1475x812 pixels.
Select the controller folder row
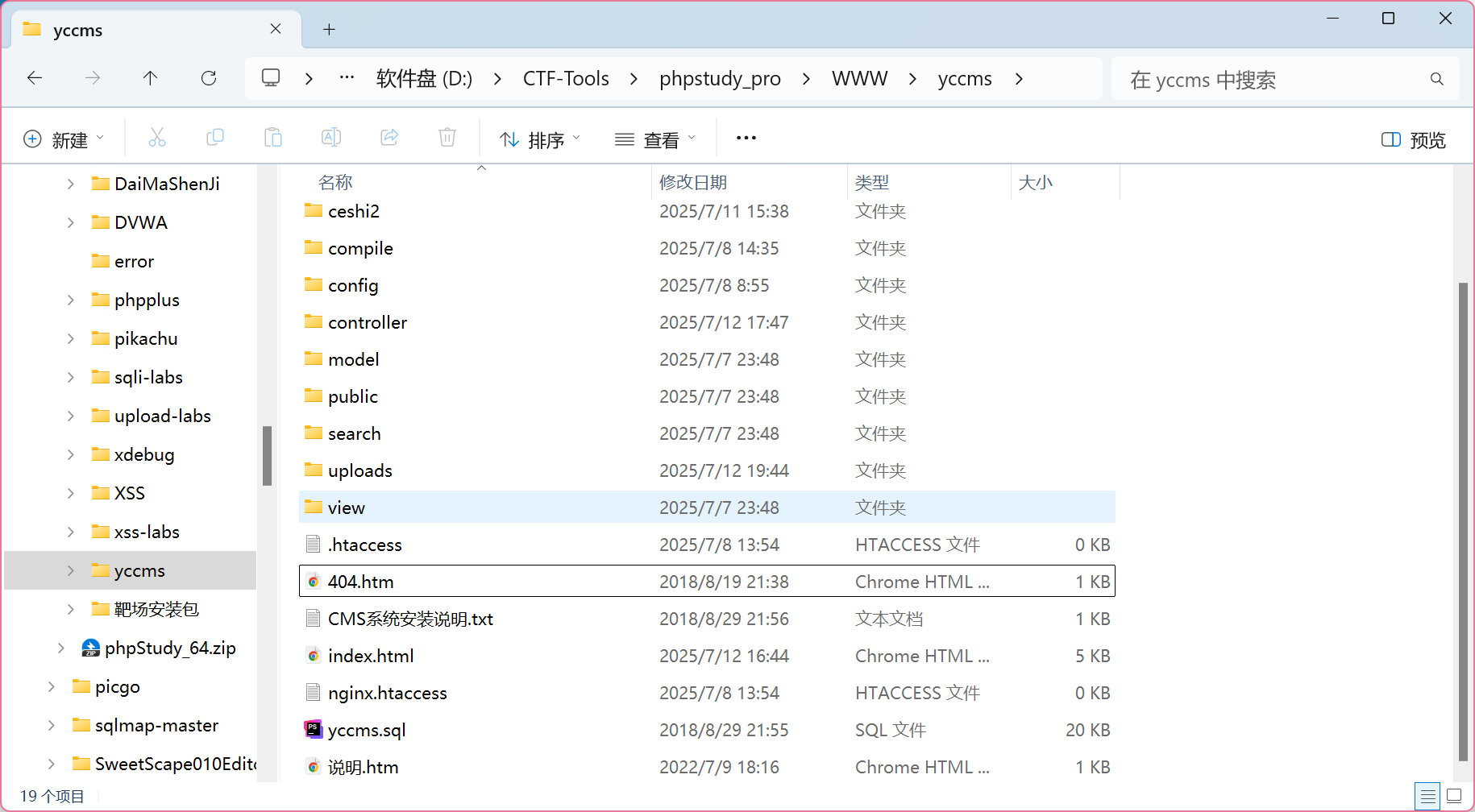[x=707, y=322]
